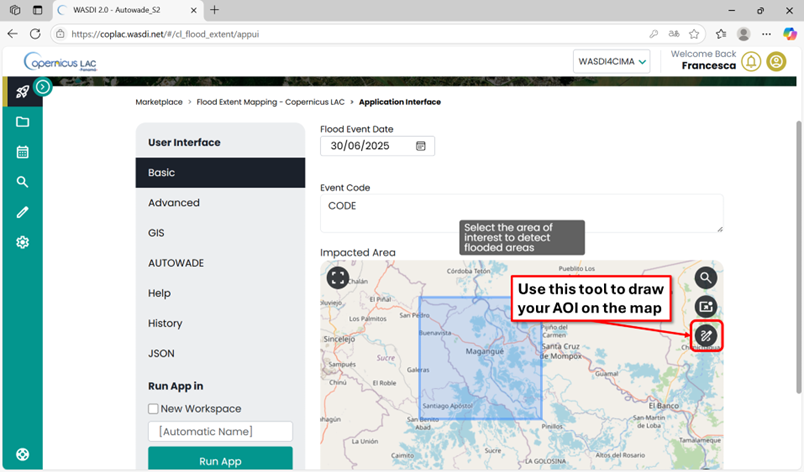The image size is (804, 472).
Task: Open the Settings gear icon in sidebar
Action: [22, 242]
